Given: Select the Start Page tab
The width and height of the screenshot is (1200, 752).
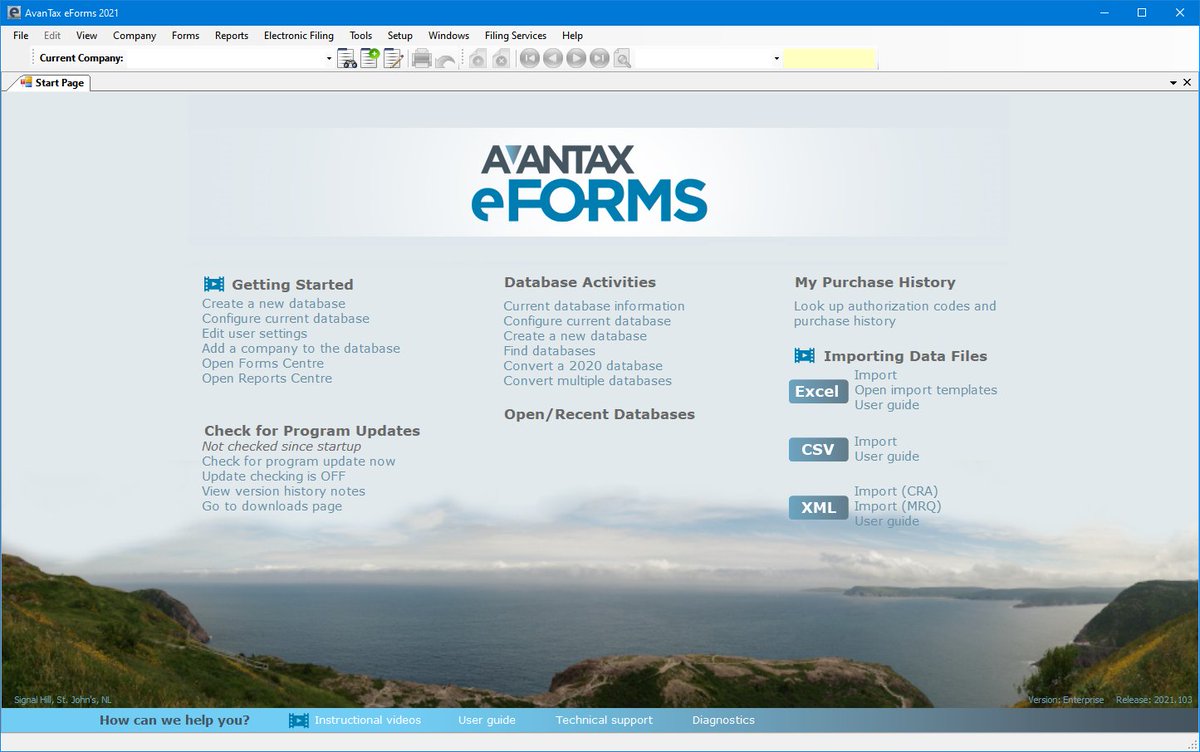Looking at the screenshot, I should [x=52, y=83].
